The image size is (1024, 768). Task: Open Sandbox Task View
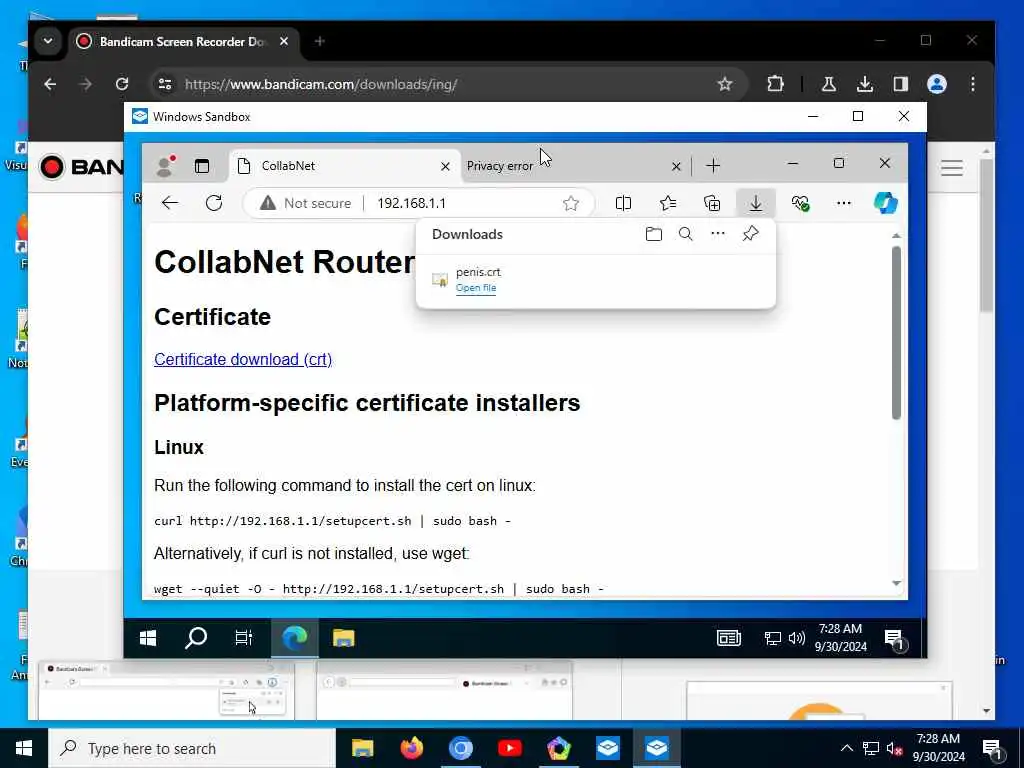(x=244, y=638)
